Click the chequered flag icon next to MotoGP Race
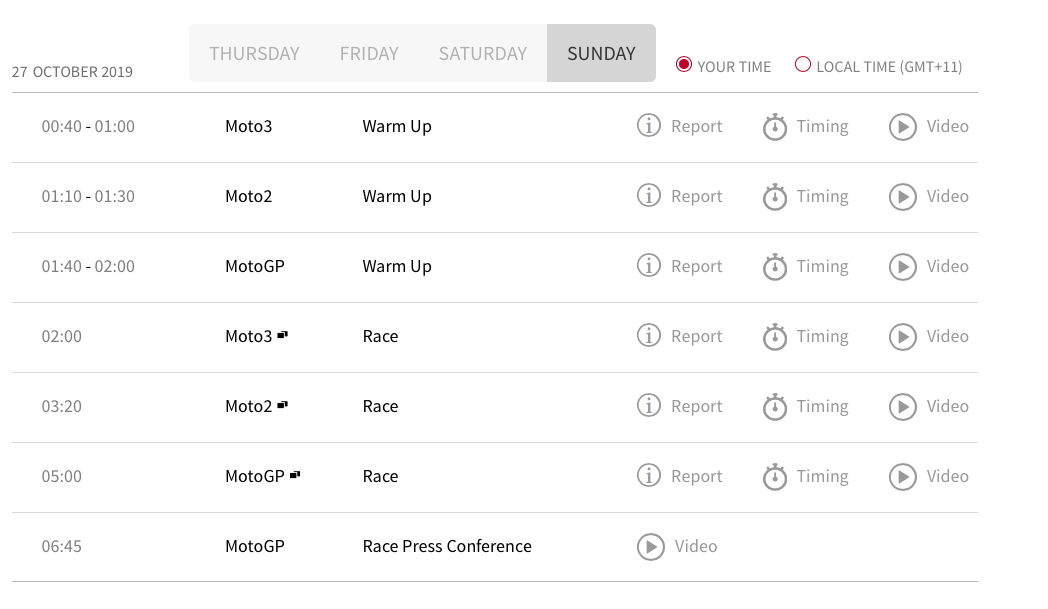The width and height of the screenshot is (1048, 609). pos(295,475)
